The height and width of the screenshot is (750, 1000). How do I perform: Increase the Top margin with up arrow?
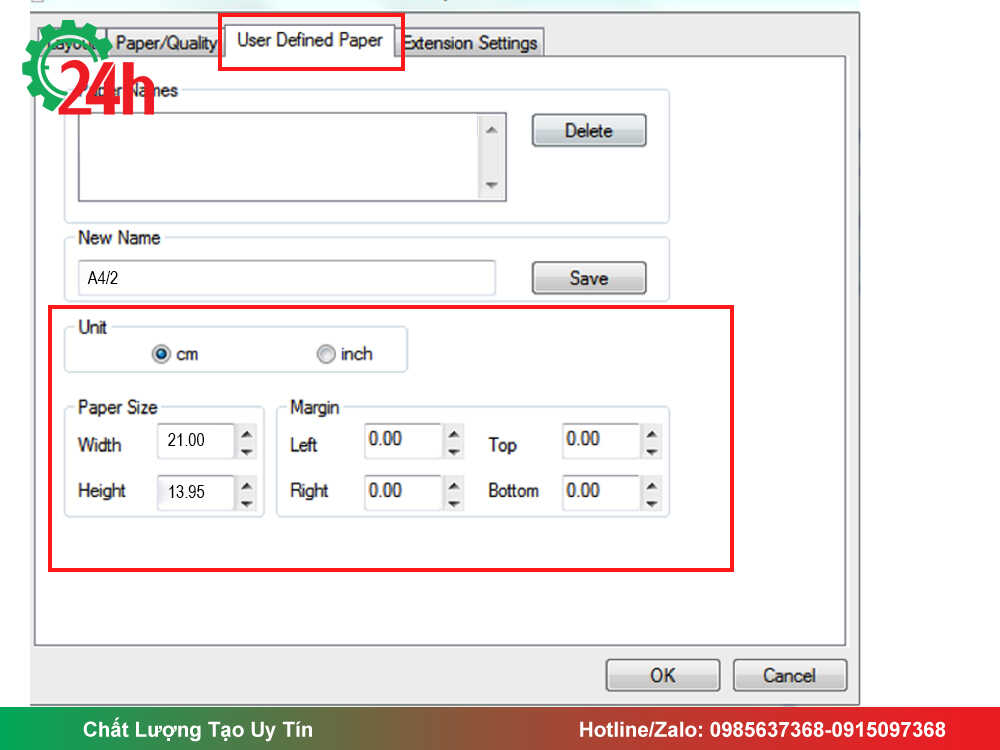651,434
